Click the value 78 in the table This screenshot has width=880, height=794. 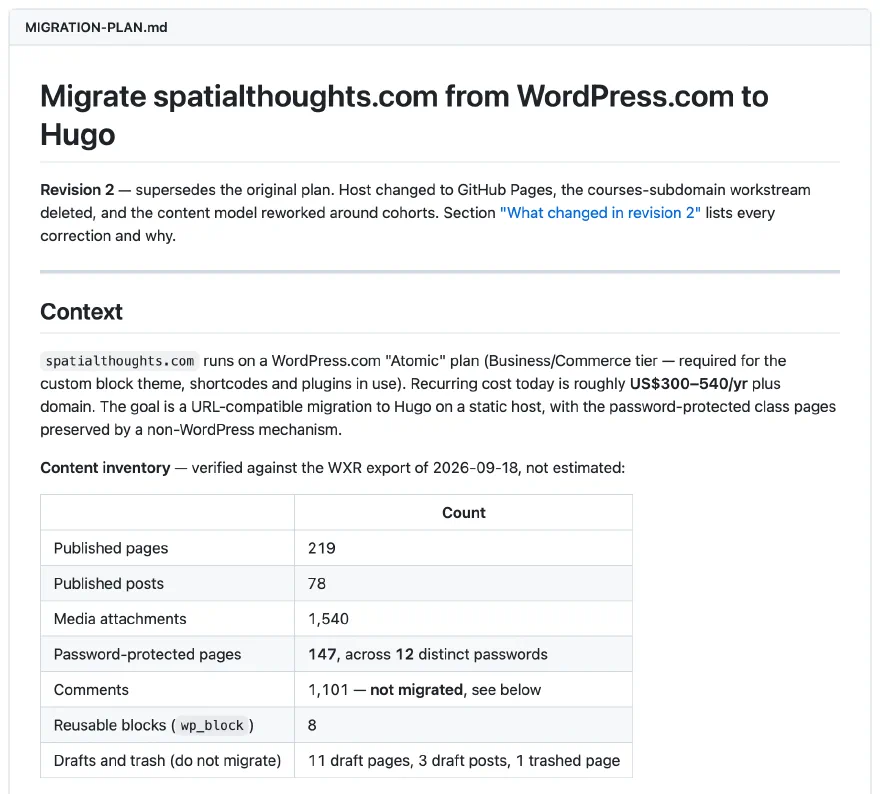point(317,584)
